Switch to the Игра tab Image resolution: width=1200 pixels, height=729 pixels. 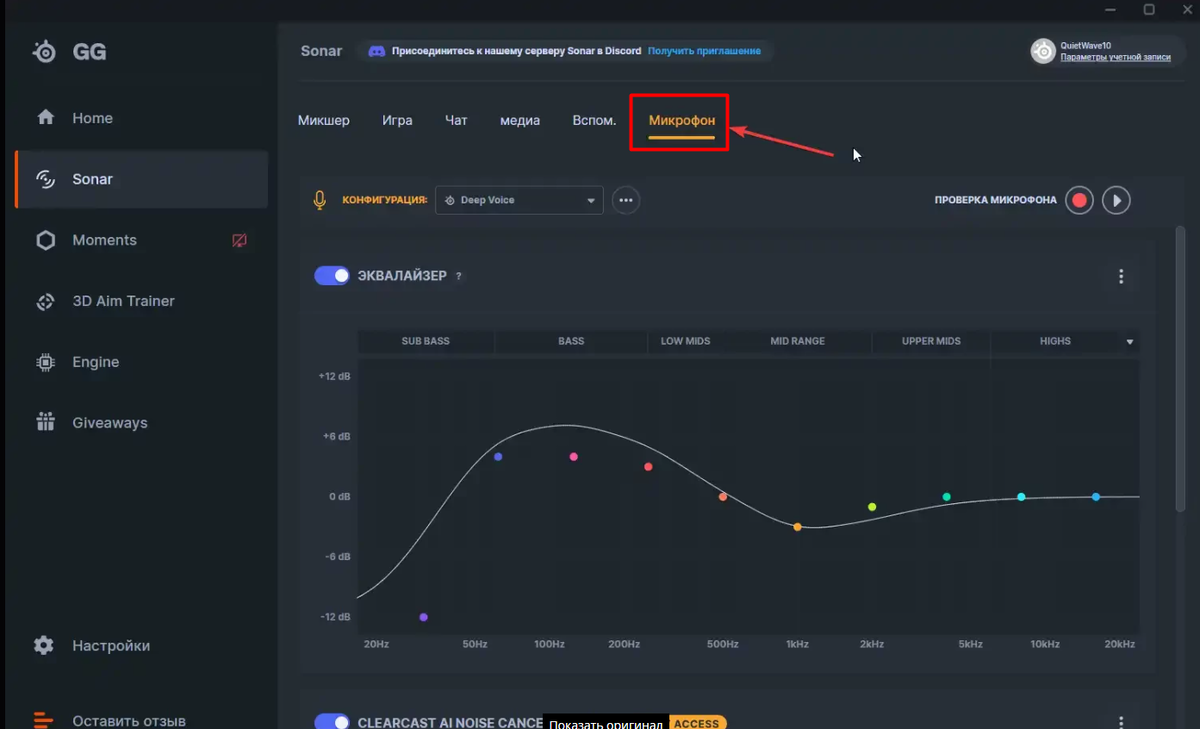click(x=397, y=120)
